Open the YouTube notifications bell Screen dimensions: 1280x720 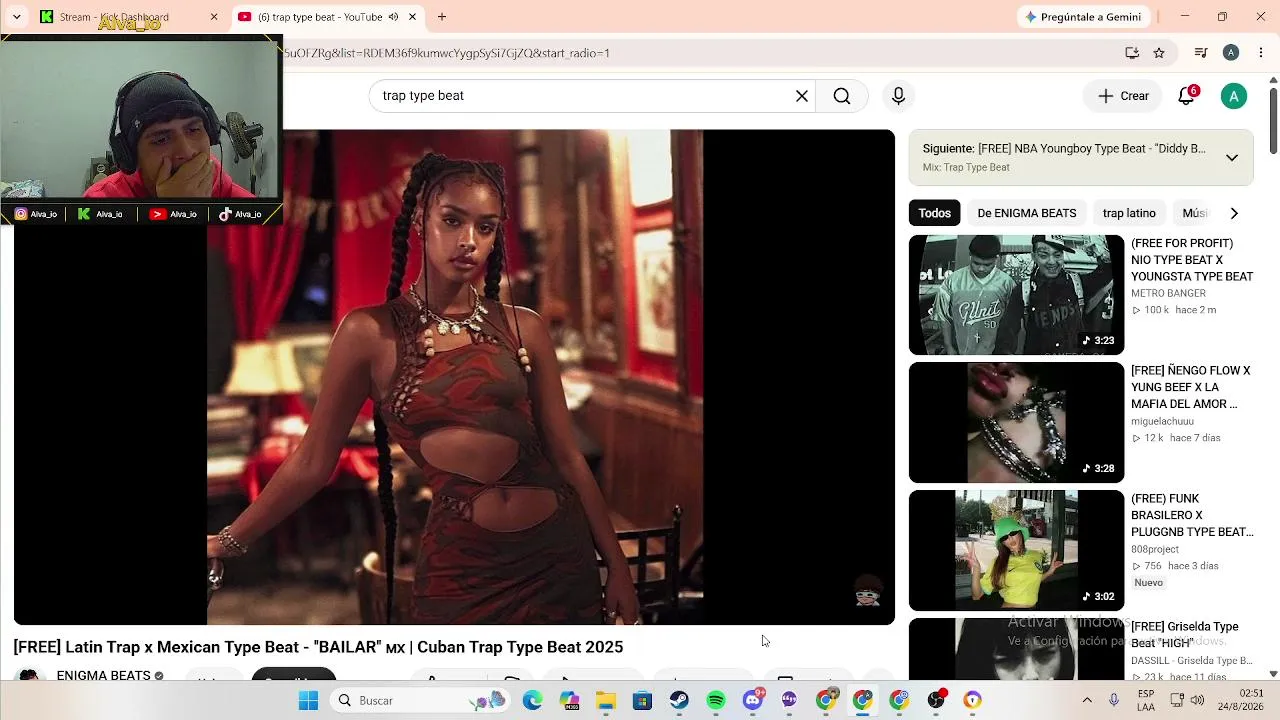[x=1187, y=96]
